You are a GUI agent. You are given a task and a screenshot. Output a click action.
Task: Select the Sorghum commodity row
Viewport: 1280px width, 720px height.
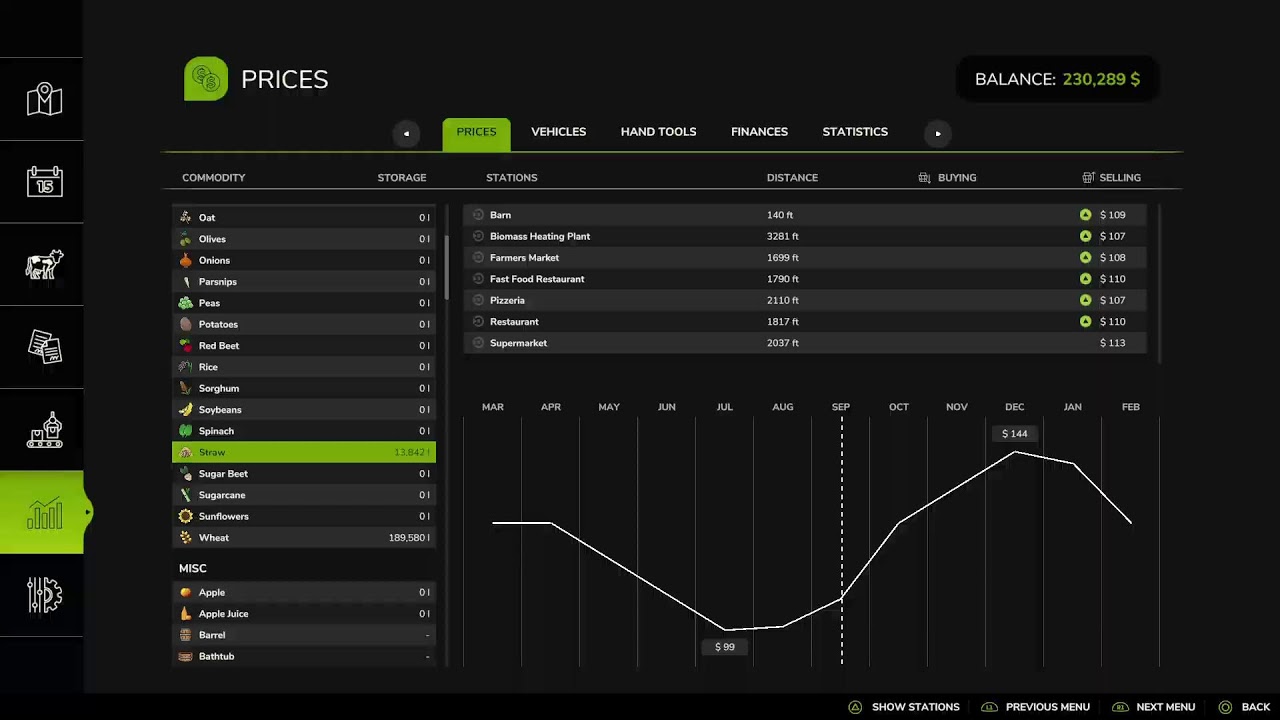pyautogui.click(x=304, y=388)
